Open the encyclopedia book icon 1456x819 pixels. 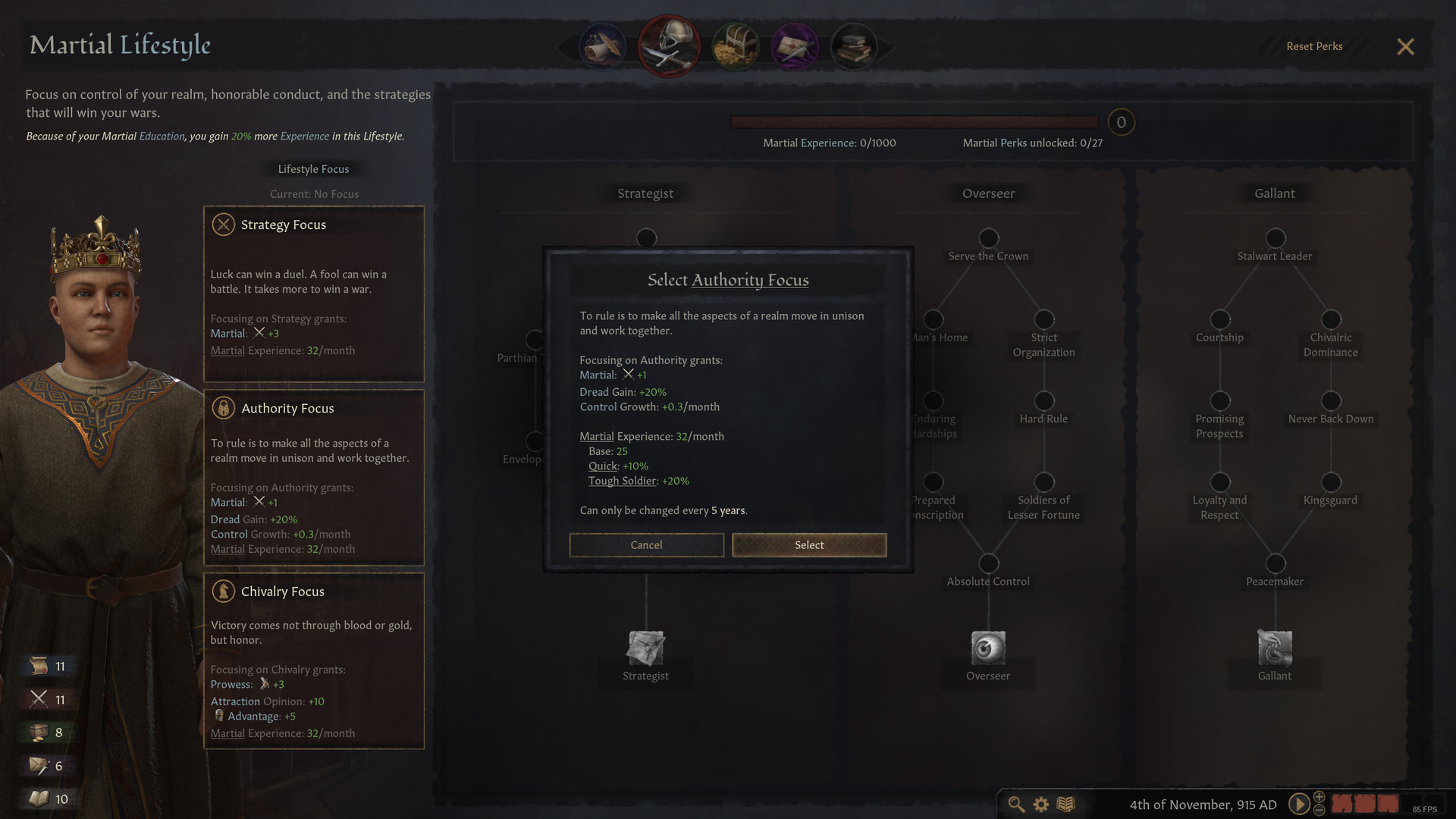[1065, 804]
